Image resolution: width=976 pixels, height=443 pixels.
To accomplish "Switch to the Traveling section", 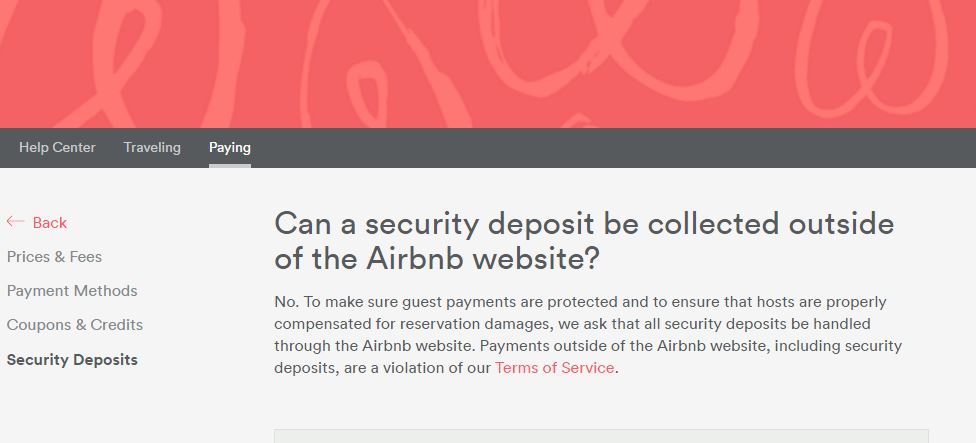I will coord(152,147).
